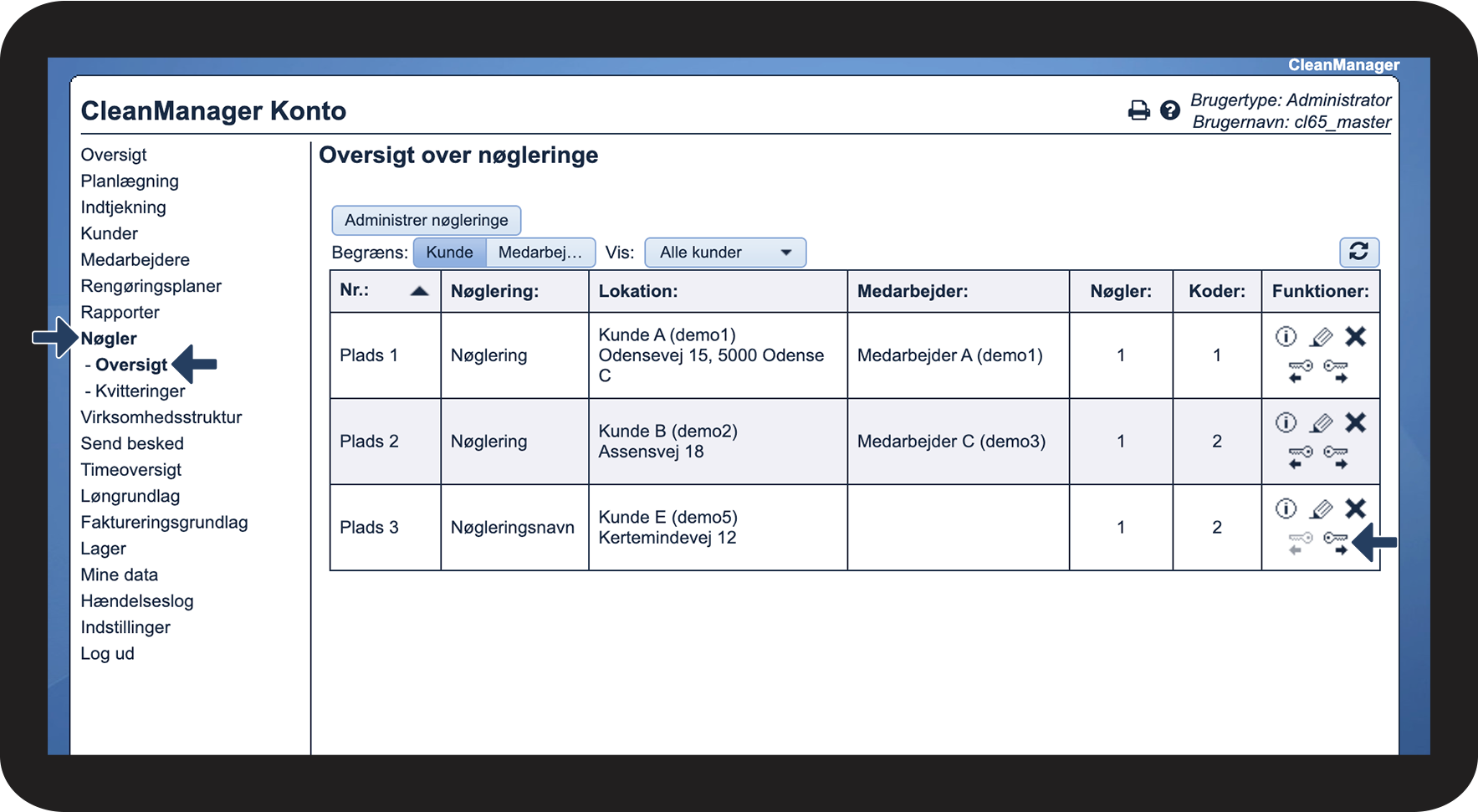
Task: Delete the Plads 1 key ring
Action: 1355,336
